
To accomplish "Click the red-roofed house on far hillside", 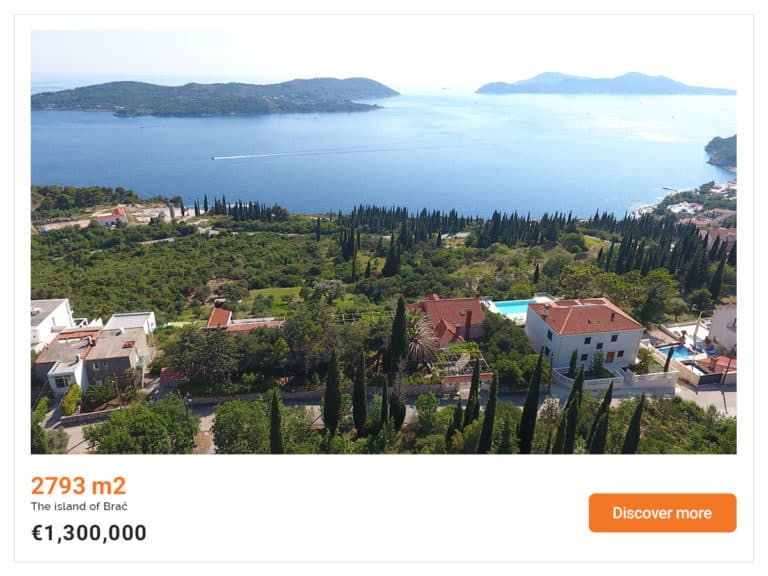I will pos(111,216).
